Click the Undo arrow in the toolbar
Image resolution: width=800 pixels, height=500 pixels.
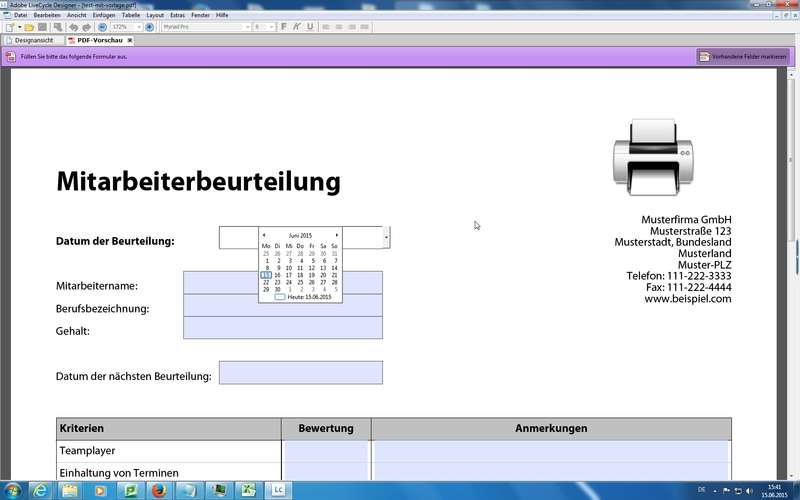[74, 27]
